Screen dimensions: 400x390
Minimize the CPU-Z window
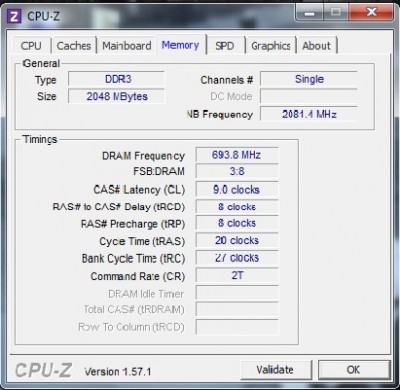pyautogui.click(x=309, y=13)
